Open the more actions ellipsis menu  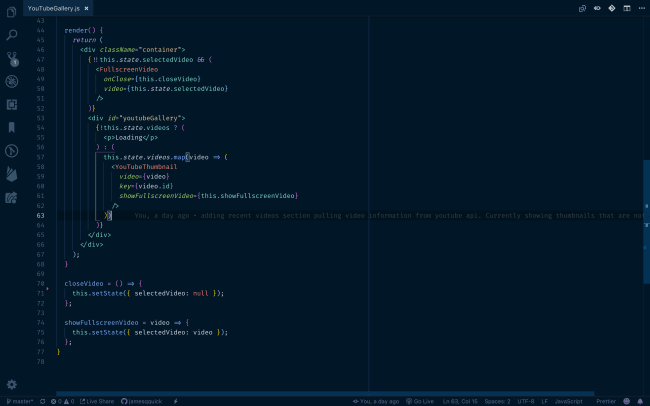[641, 8]
